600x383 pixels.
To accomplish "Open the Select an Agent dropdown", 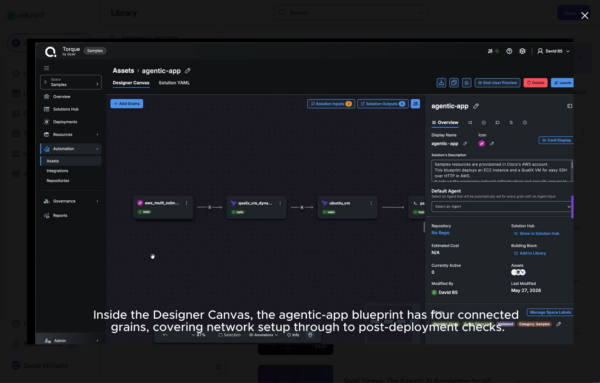I will pos(501,207).
